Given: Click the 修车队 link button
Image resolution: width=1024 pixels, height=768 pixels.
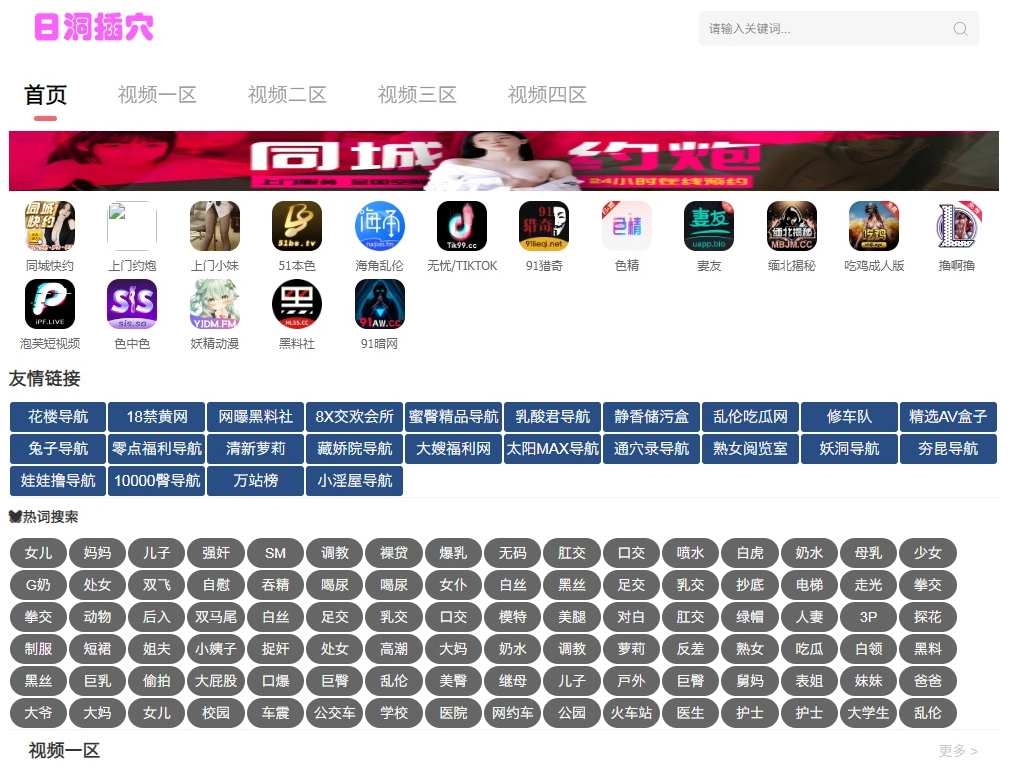Looking at the screenshot, I should tap(849, 417).
